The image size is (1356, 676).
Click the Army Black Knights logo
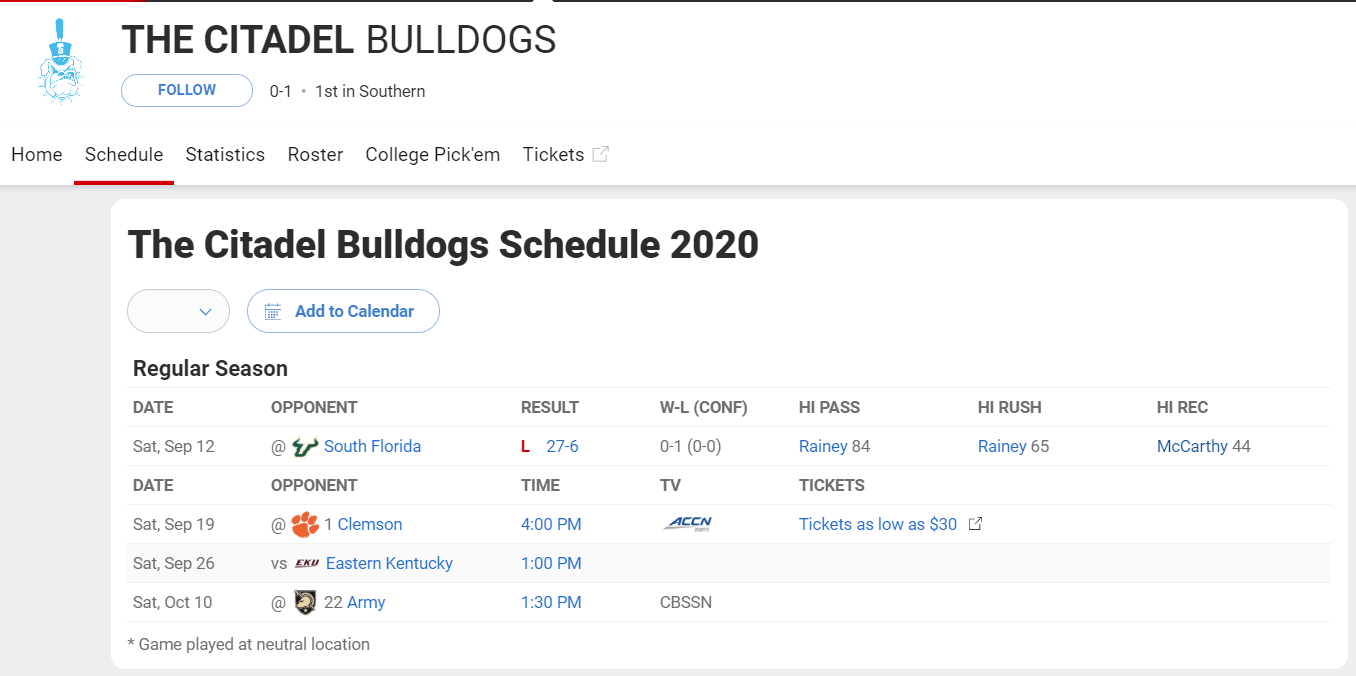coord(305,602)
